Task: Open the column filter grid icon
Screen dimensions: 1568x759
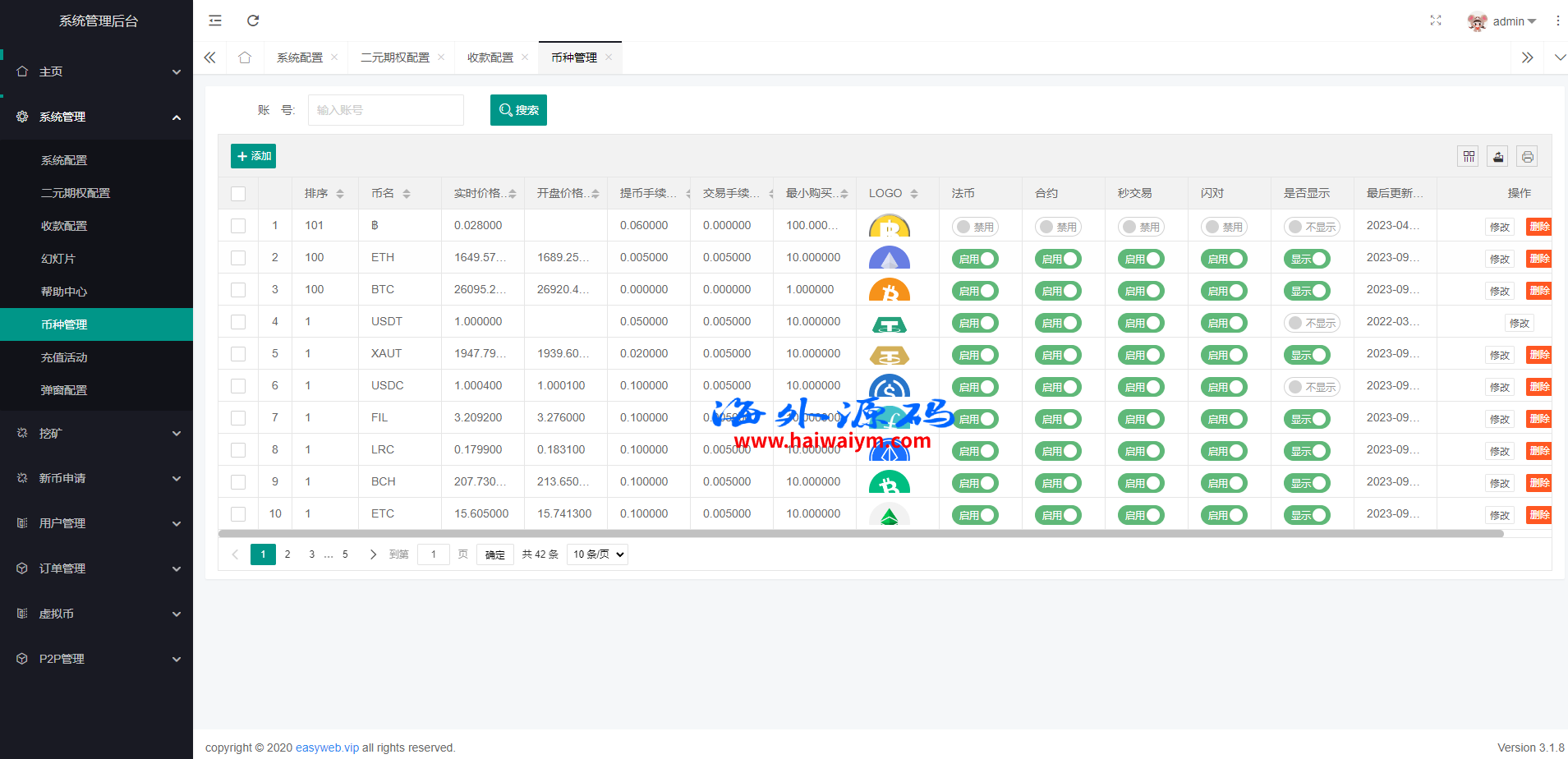Action: (x=1469, y=156)
